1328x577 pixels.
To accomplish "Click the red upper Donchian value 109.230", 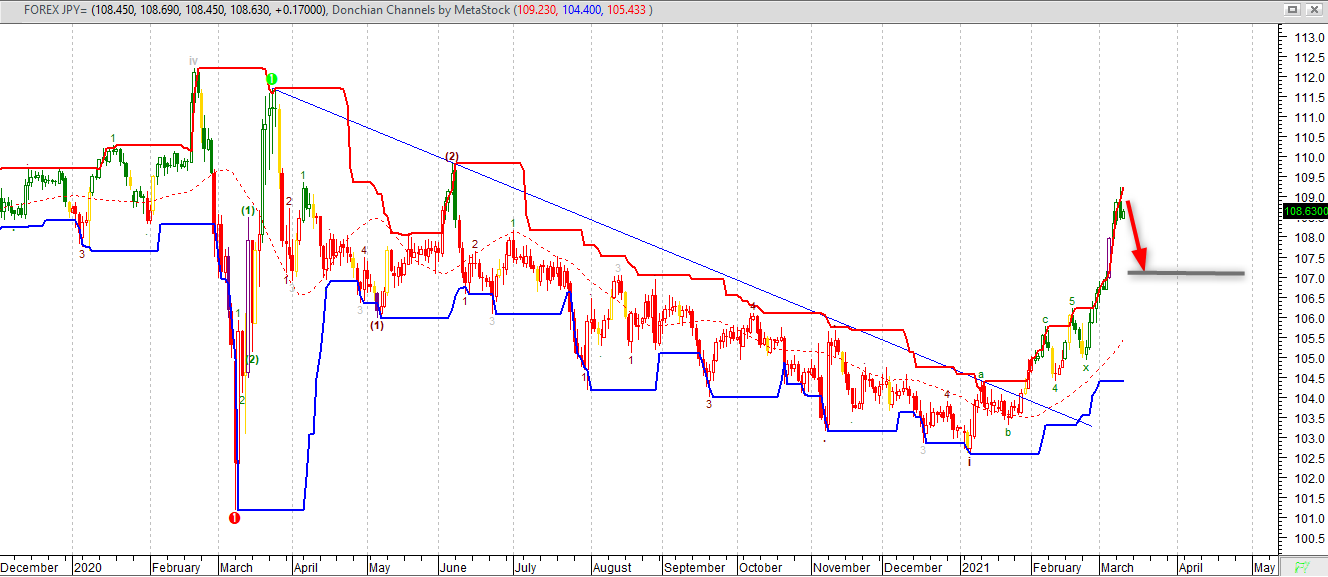I will pyautogui.click(x=538, y=9).
